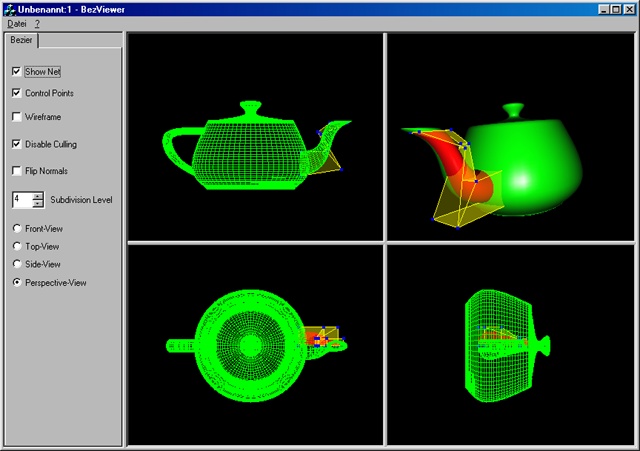Choose the Side-View radio option
The image size is (640, 451).
point(17,264)
